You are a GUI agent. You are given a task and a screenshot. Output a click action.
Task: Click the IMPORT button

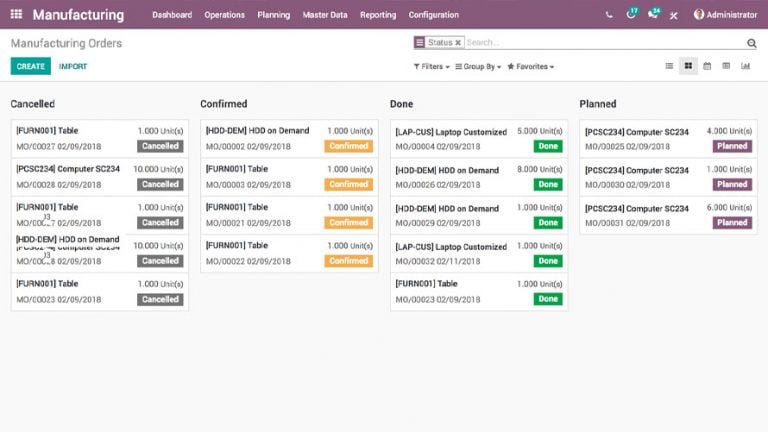point(73,66)
